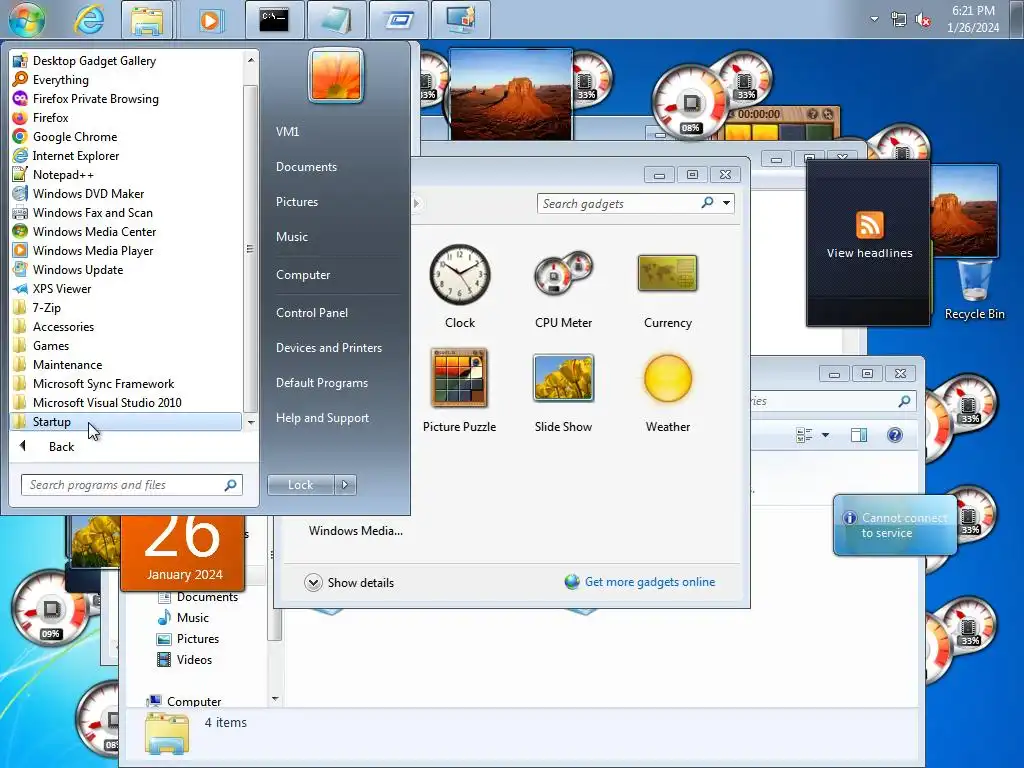
Task: Open shutdown options arrow beside Lock
Action: [345, 485]
